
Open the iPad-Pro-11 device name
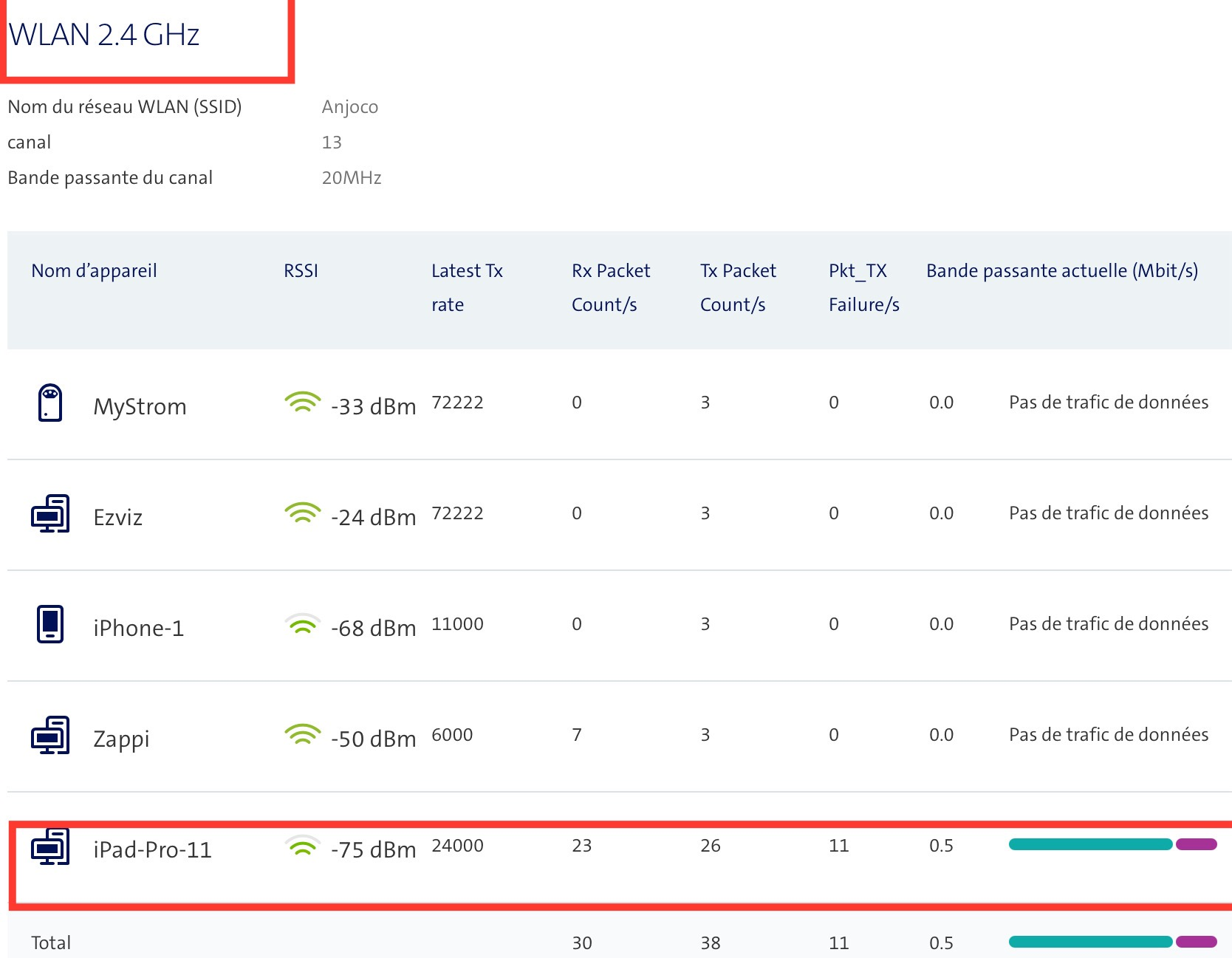click(152, 849)
